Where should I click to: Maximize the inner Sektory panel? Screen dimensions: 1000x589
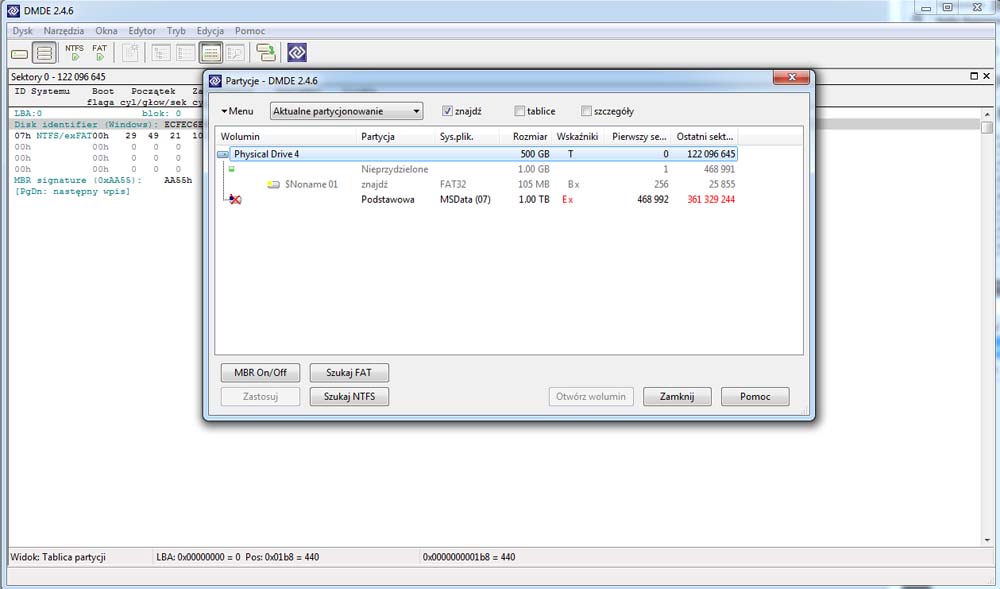[x=974, y=76]
